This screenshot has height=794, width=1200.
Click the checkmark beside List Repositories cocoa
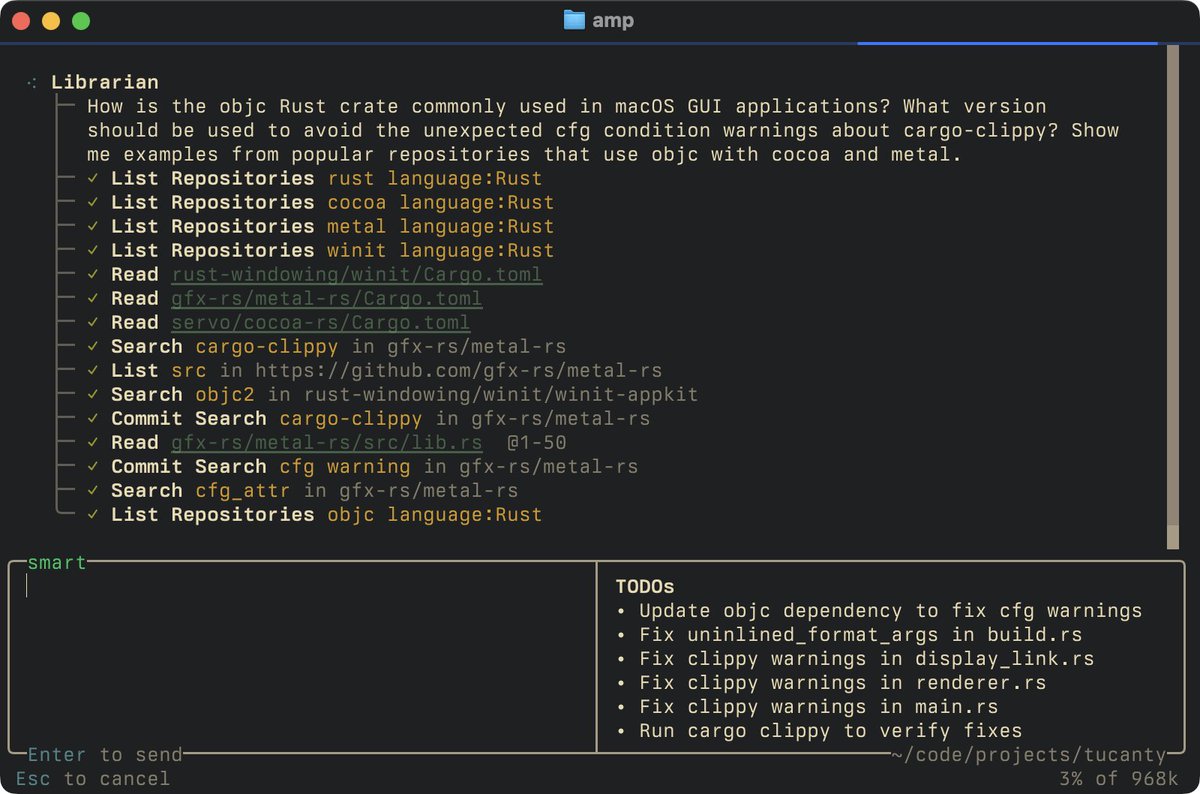[93, 203]
